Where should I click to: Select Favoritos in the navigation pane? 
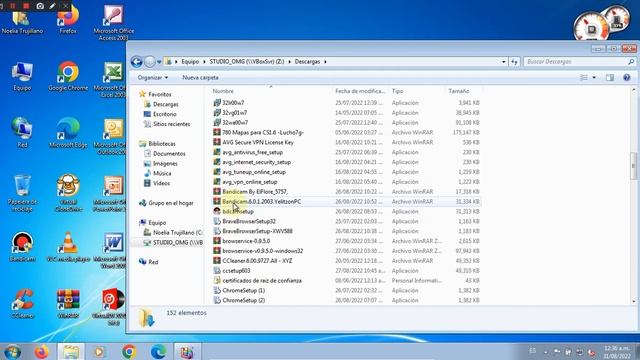coord(160,94)
